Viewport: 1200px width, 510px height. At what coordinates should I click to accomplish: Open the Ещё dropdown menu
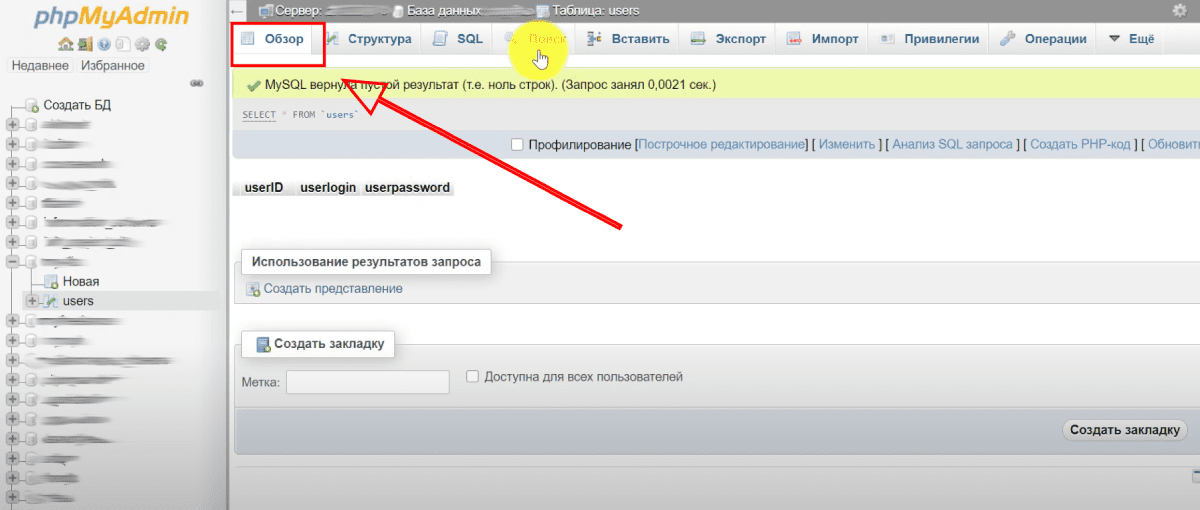point(1131,39)
